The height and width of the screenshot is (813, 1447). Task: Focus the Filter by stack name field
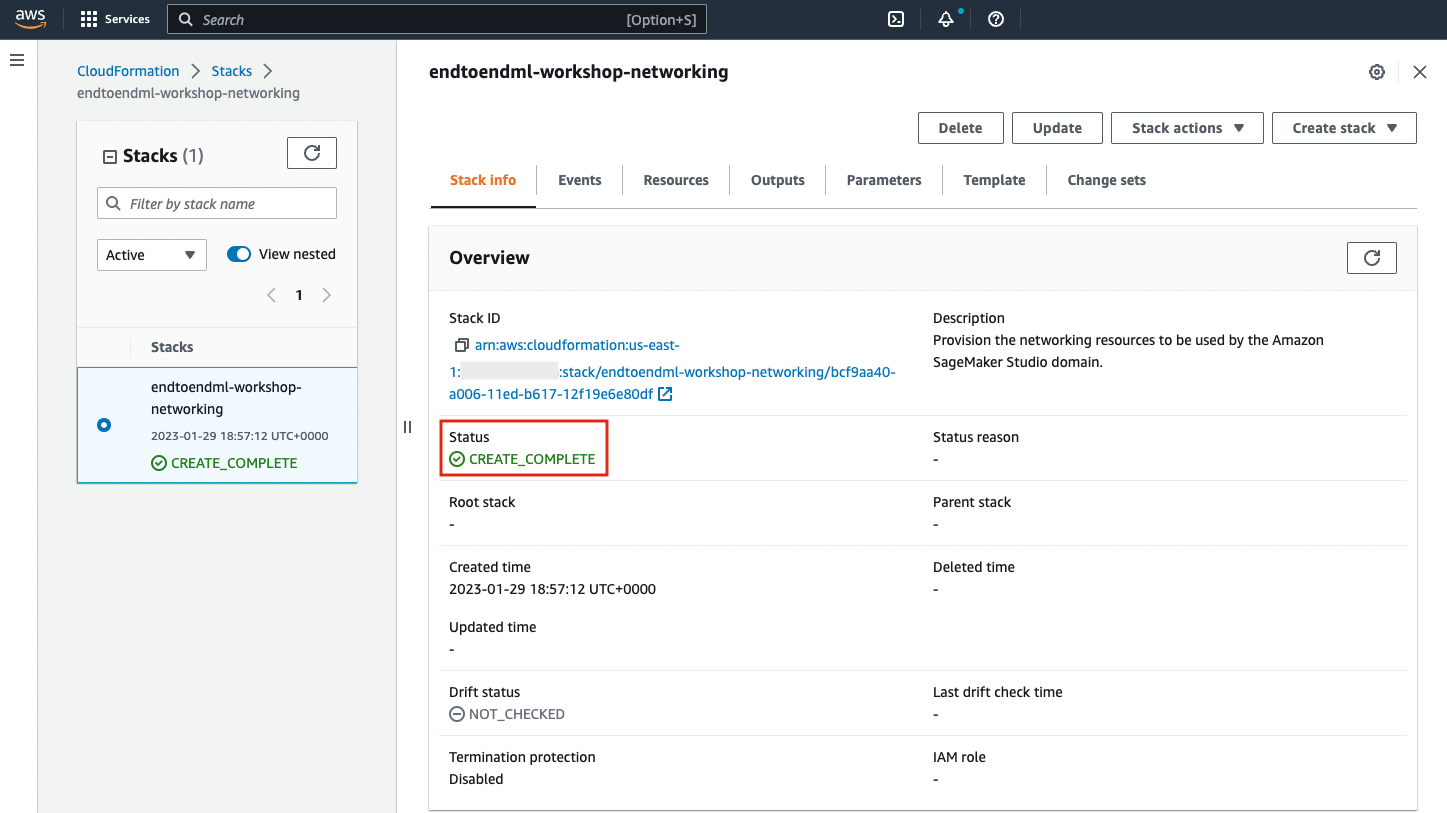pyautogui.click(x=217, y=203)
